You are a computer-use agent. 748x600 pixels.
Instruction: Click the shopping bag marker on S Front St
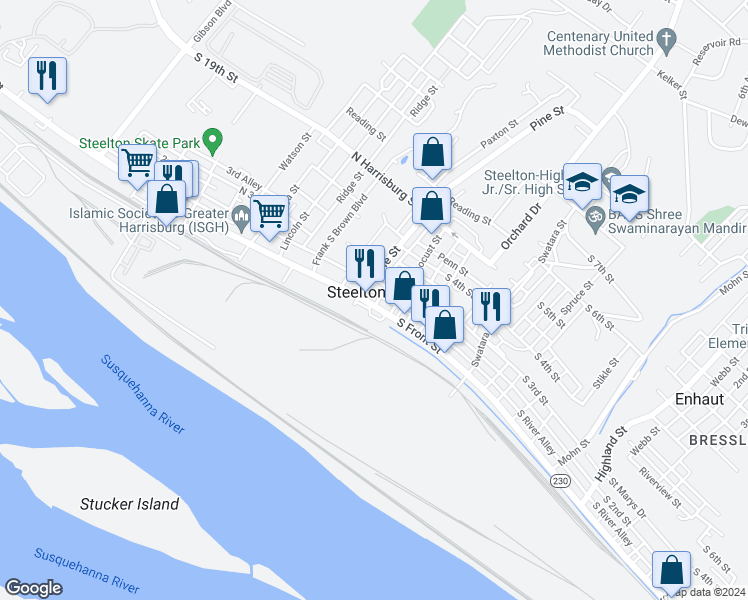click(444, 326)
